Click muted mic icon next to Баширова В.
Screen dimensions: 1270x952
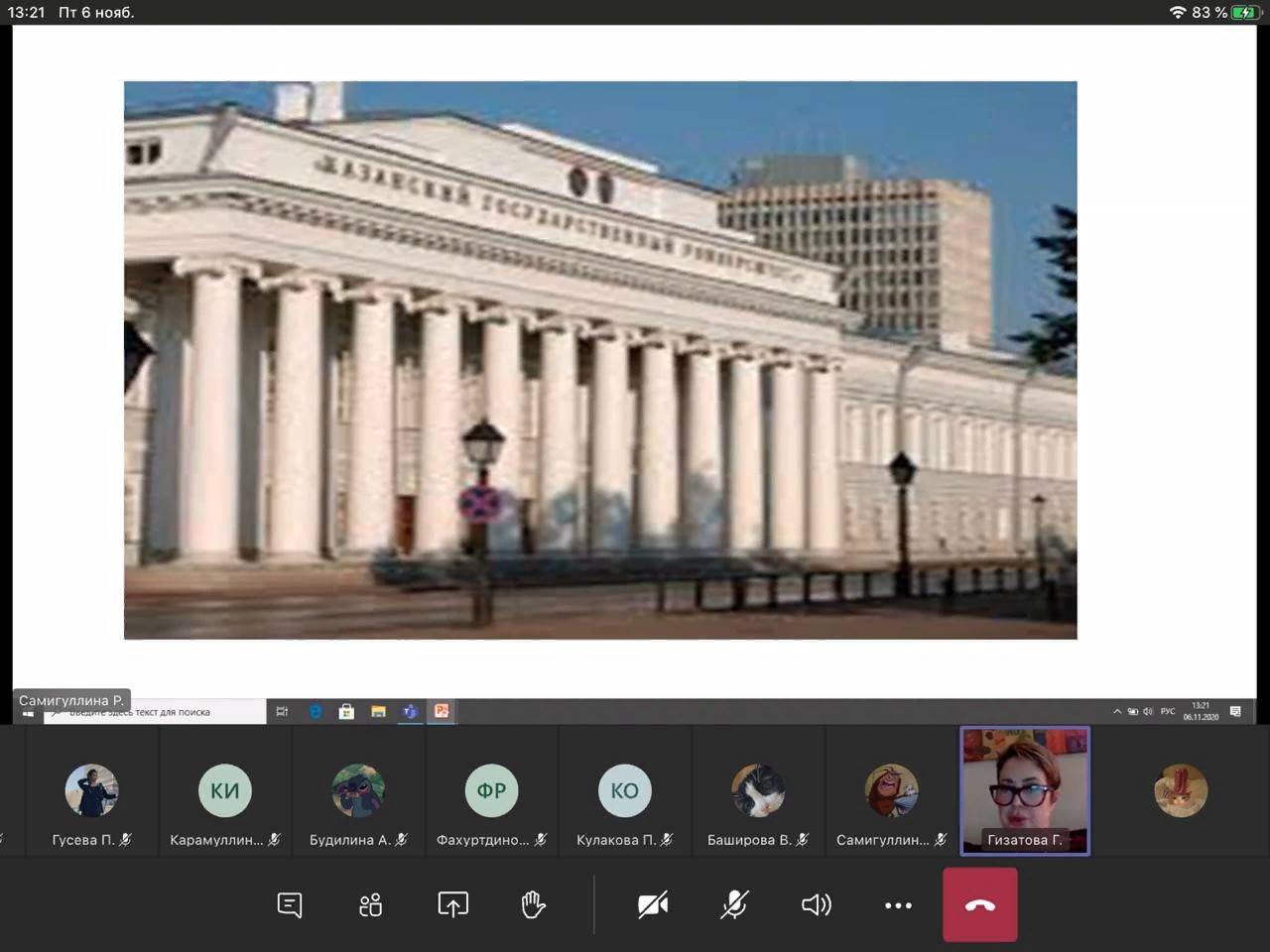tap(802, 840)
